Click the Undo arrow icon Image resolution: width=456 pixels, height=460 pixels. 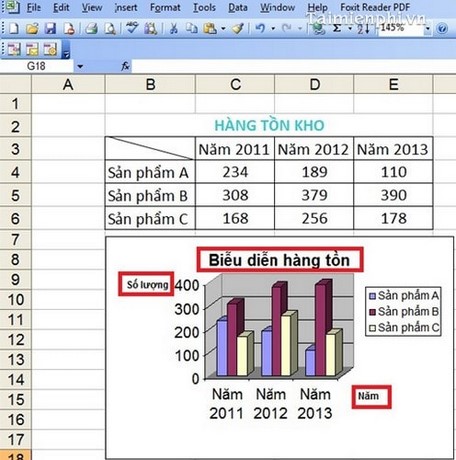[x=260, y=29]
